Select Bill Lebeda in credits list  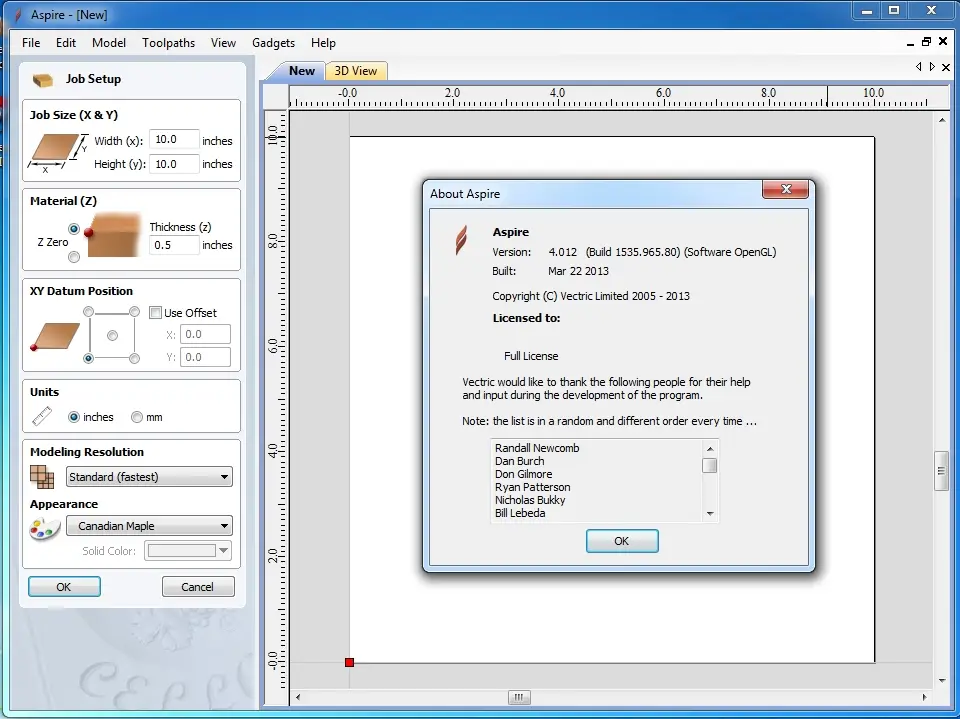coord(520,513)
